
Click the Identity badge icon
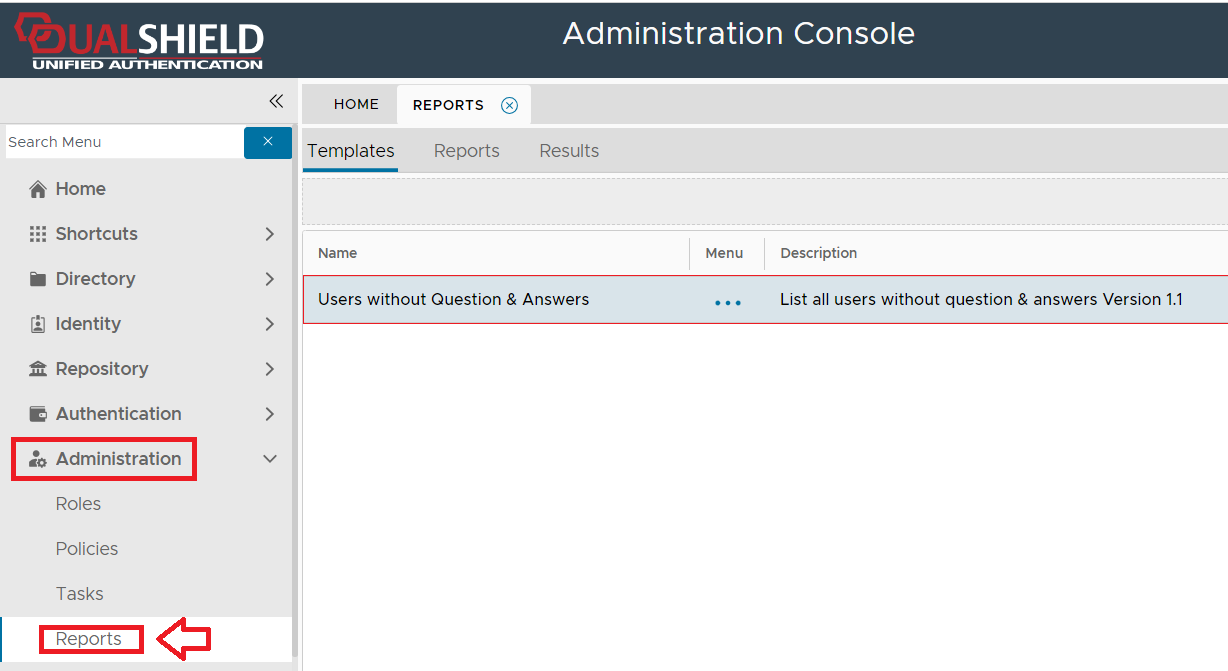(38, 324)
